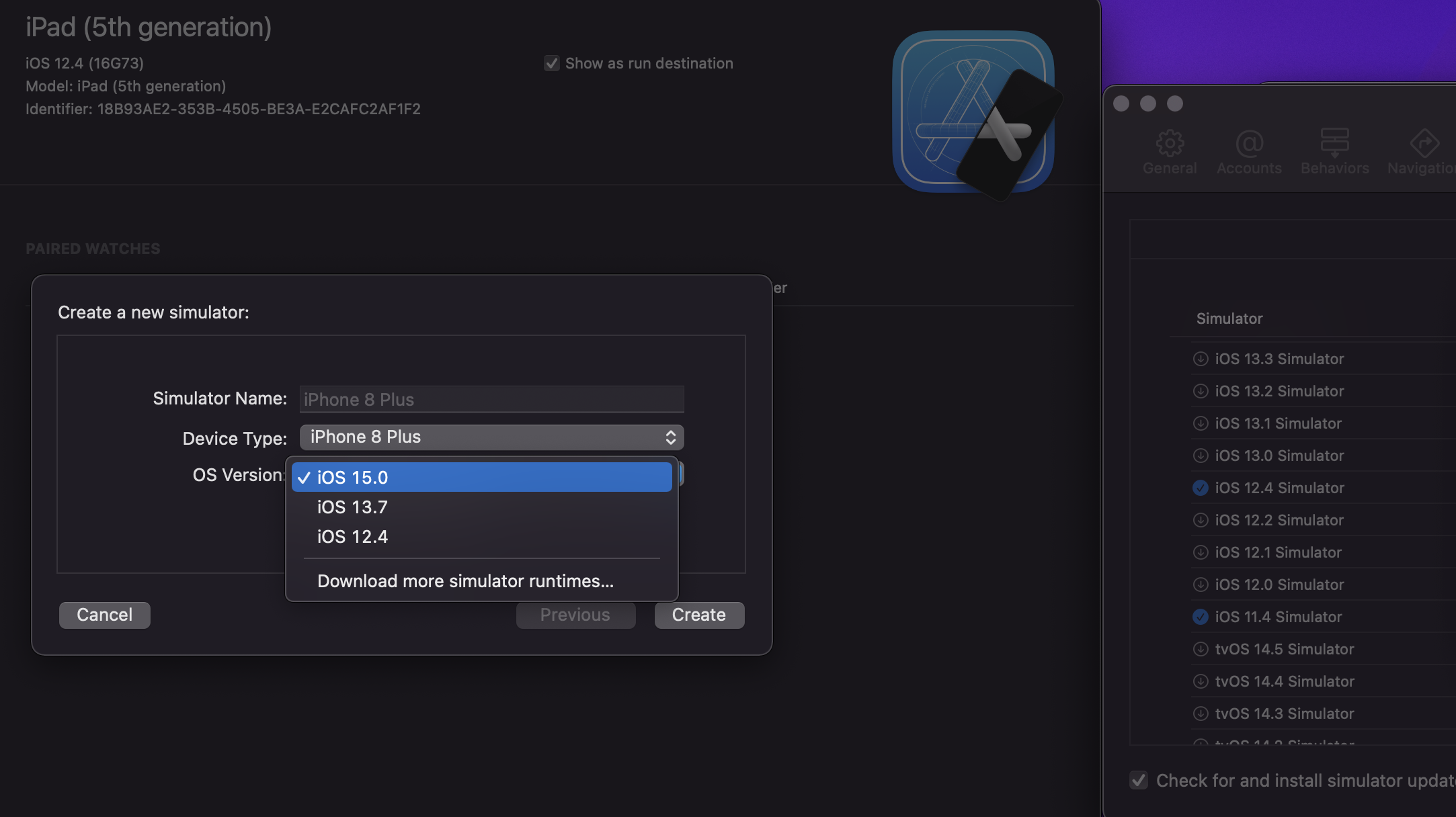The height and width of the screenshot is (817, 1456).
Task: Click the iOS 12.4 (16G73) version text
Action: pyautogui.click(x=85, y=63)
